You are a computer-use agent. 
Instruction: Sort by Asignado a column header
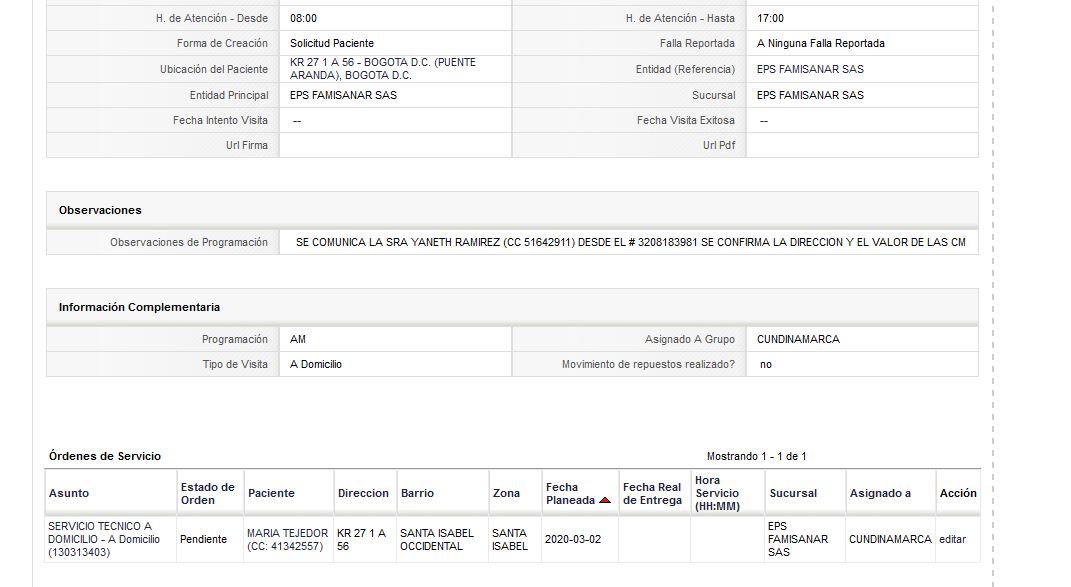pyautogui.click(x=880, y=493)
